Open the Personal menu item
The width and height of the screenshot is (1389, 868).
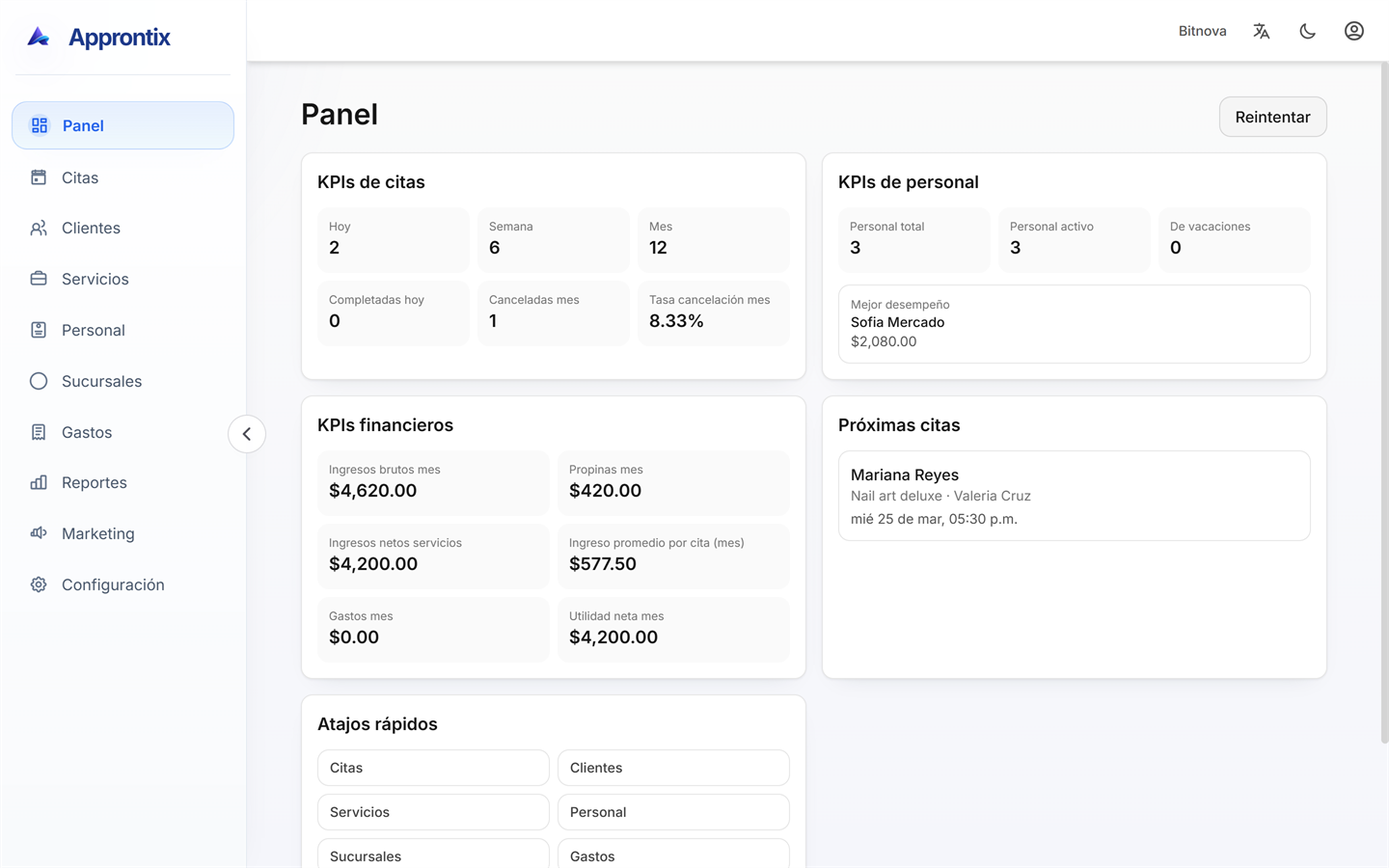coord(94,330)
